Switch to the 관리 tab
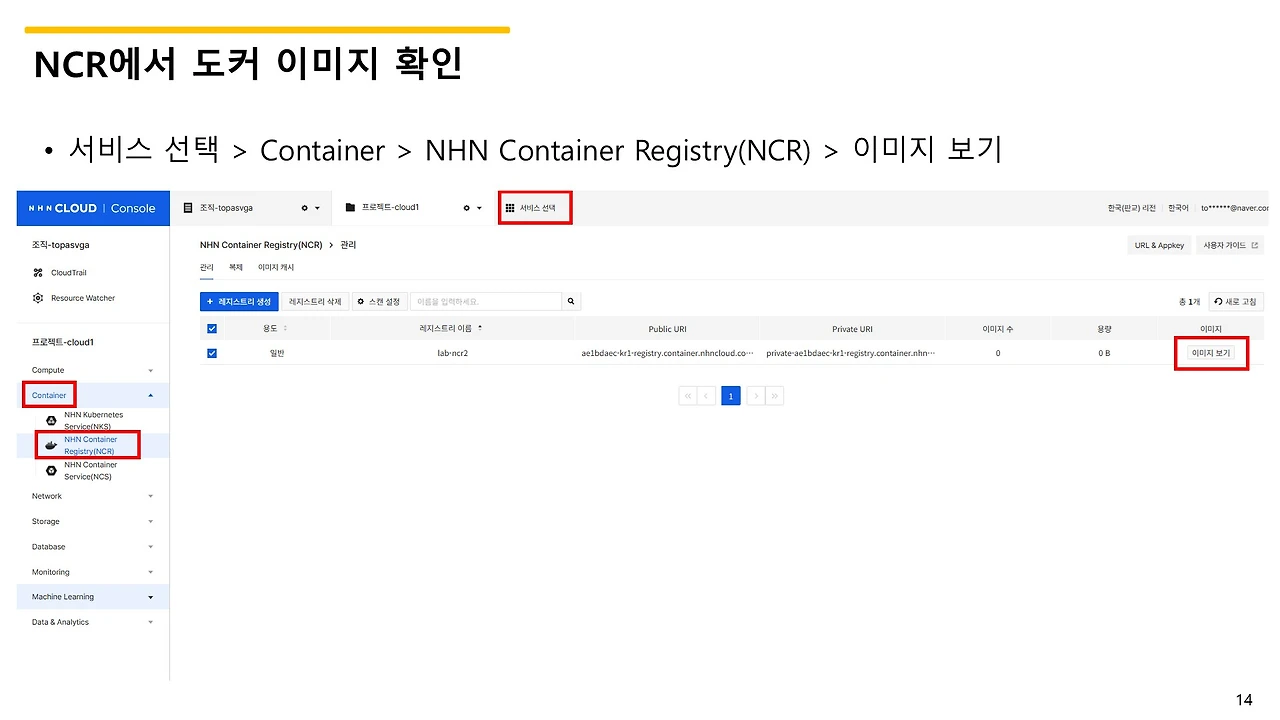The width and height of the screenshot is (1280, 720). point(207,268)
